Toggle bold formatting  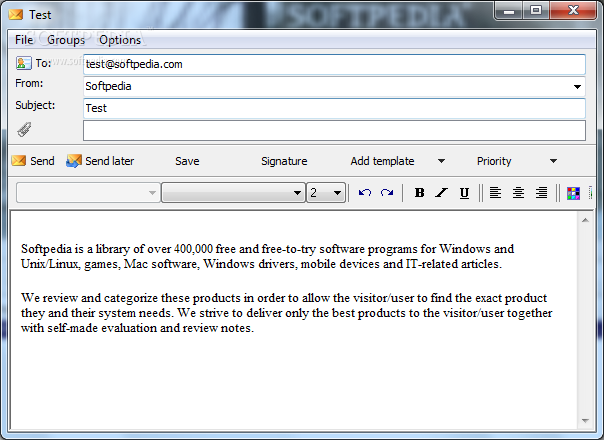[x=419, y=192]
